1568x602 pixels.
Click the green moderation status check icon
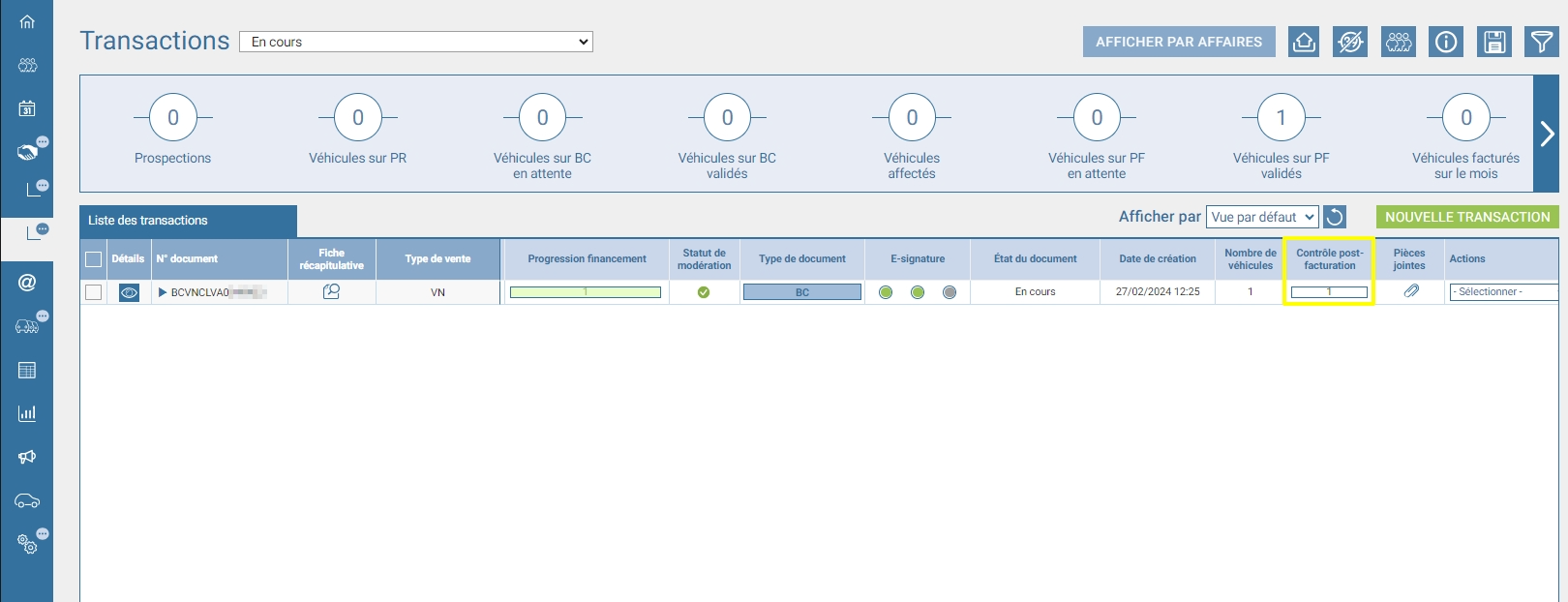click(x=704, y=292)
